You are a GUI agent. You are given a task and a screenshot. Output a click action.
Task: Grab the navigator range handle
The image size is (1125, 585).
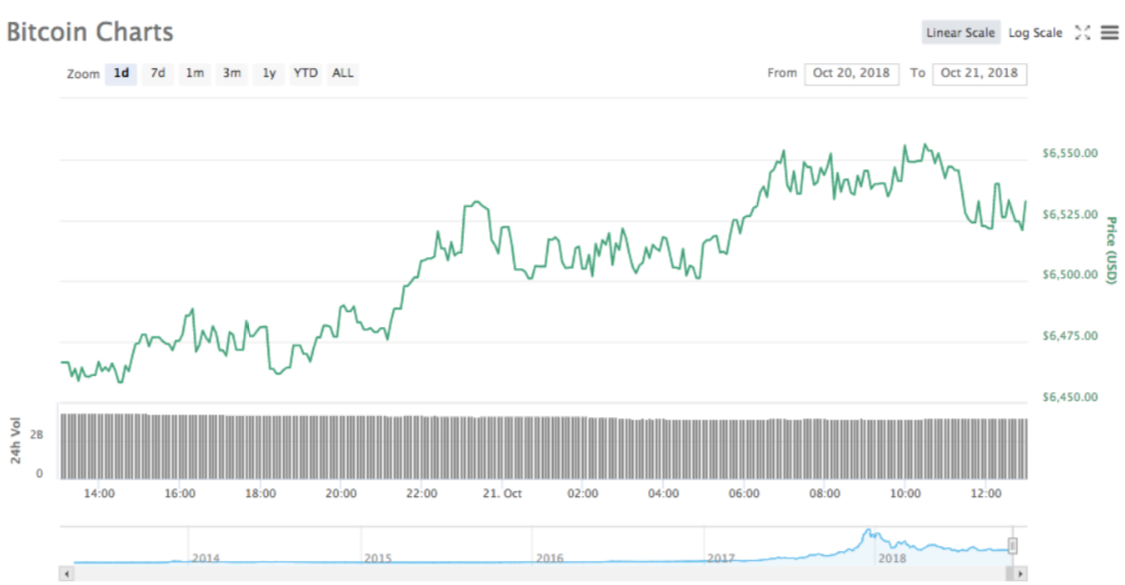(x=1012, y=546)
